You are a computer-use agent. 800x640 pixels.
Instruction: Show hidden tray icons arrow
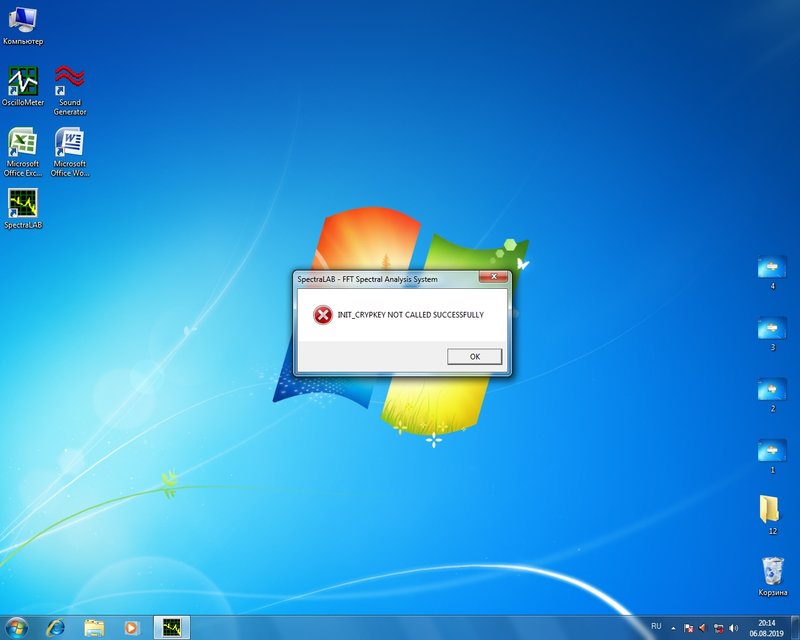point(673,628)
